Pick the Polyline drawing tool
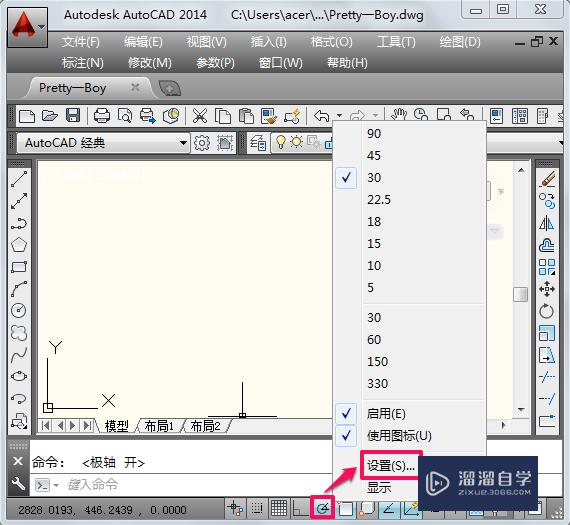The image size is (570, 525). click(x=19, y=223)
